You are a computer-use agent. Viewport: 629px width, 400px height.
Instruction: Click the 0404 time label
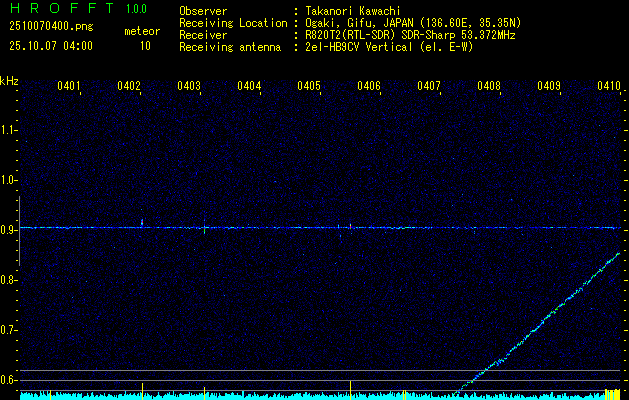point(249,85)
